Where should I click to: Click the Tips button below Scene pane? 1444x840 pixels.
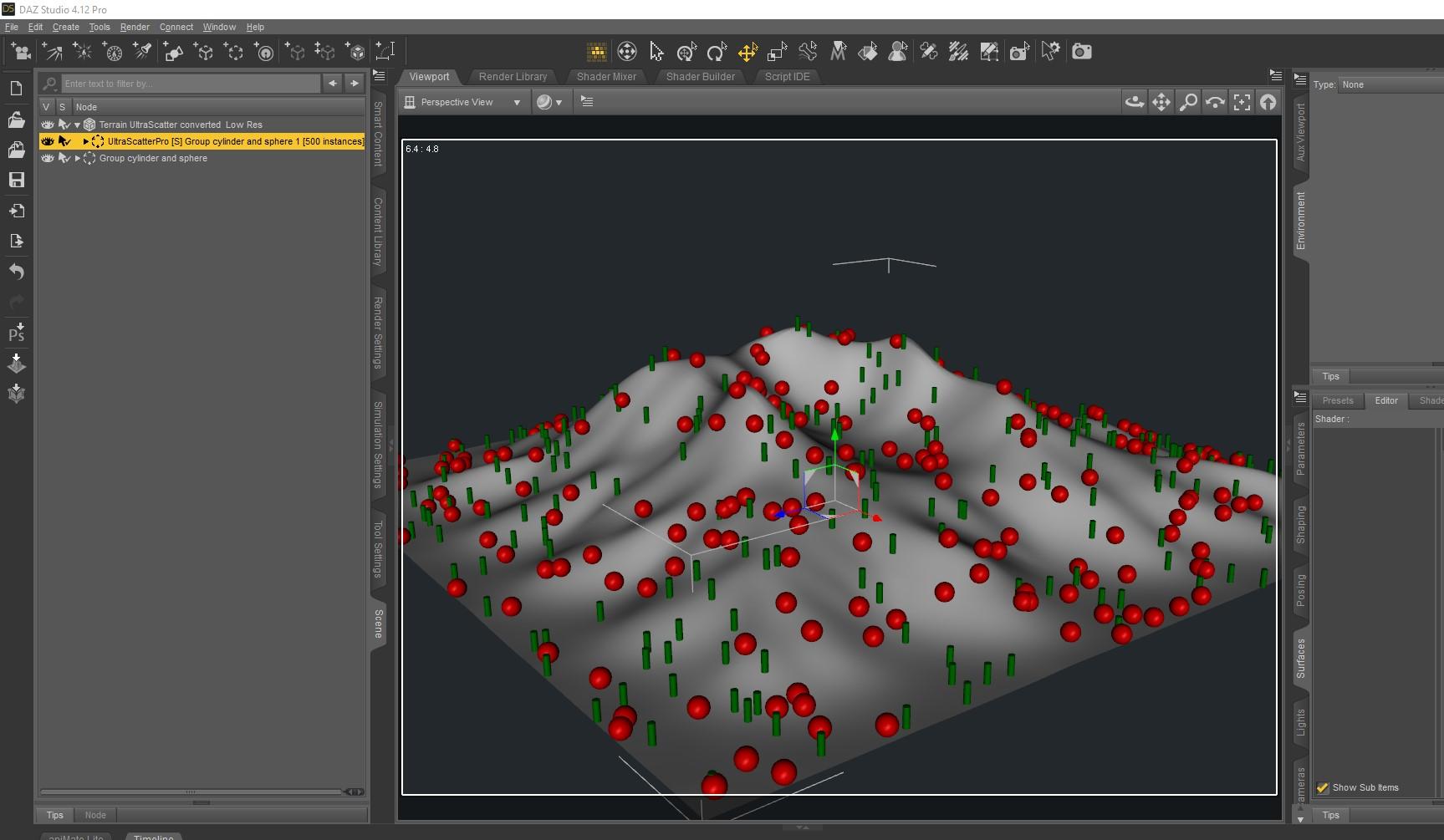(55, 815)
